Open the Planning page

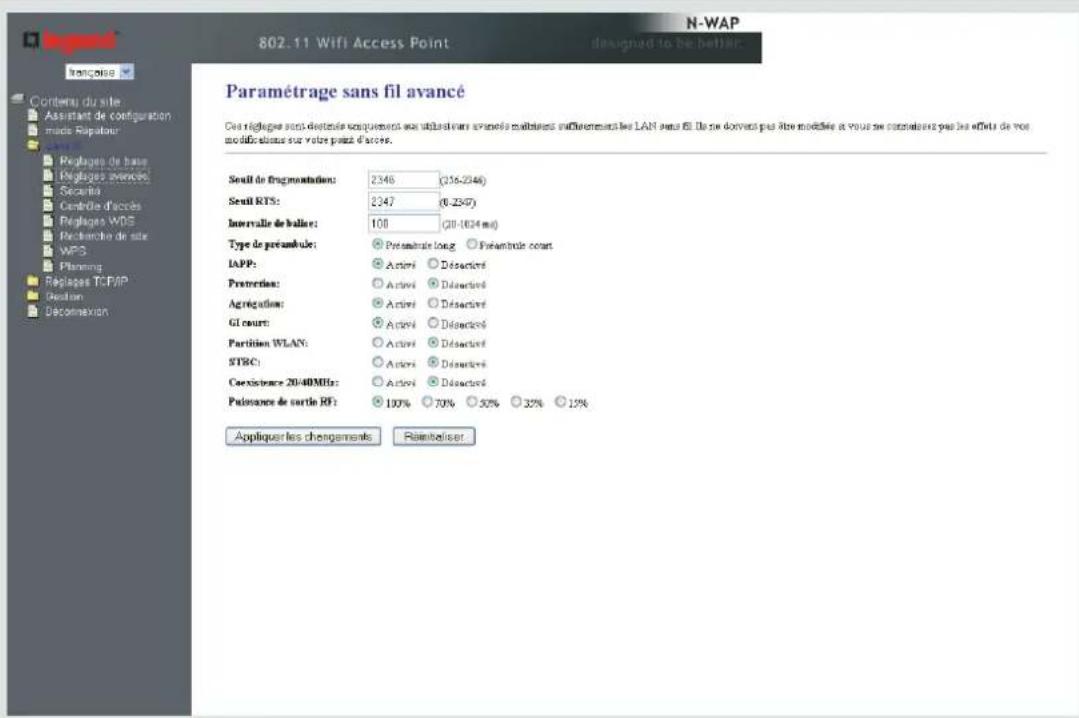pyautogui.click(x=81, y=266)
